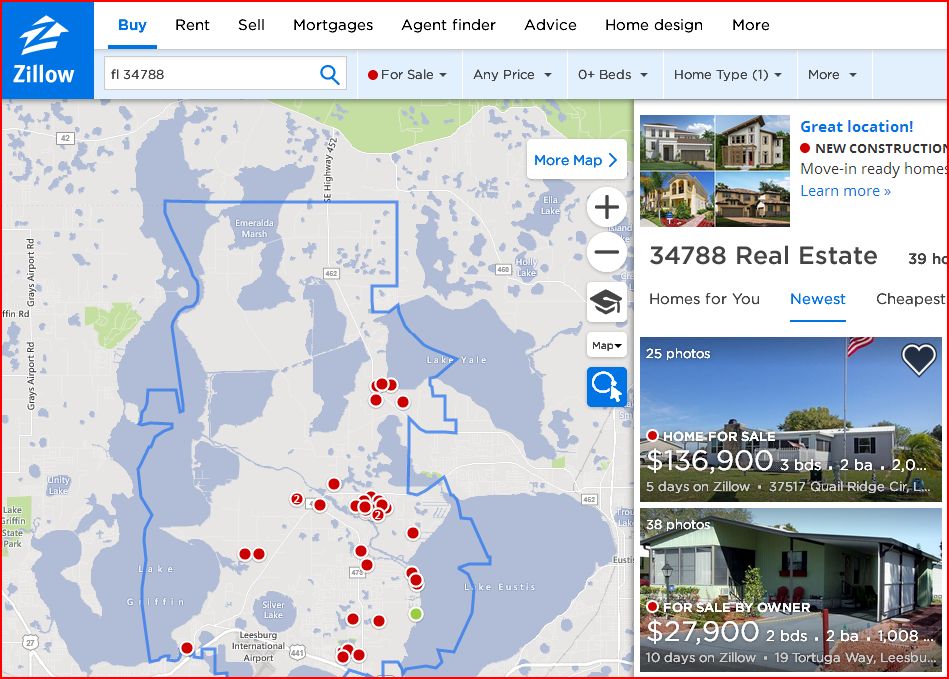Click the More Map button
Image resolution: width=949 pixels, height=679 pixels.
tap(576, 160)
